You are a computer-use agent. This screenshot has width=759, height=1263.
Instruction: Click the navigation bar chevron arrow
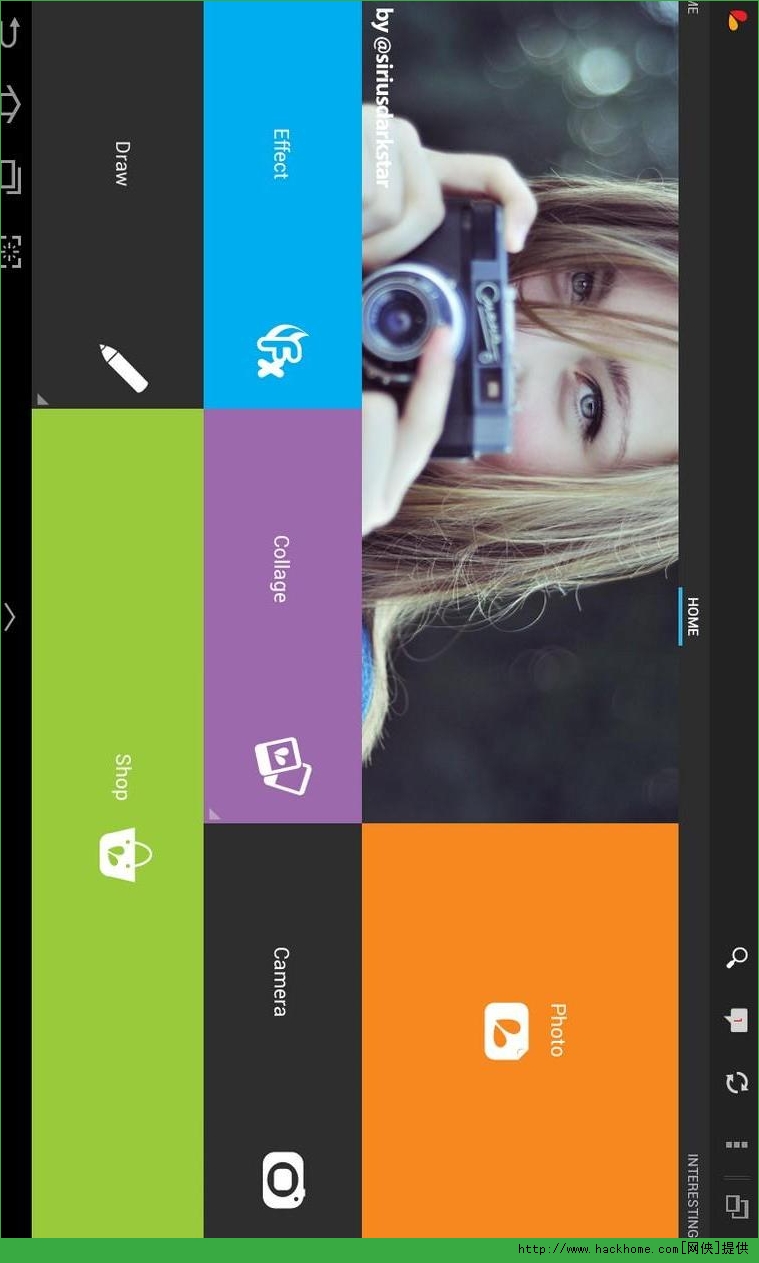tap(10, 617)
